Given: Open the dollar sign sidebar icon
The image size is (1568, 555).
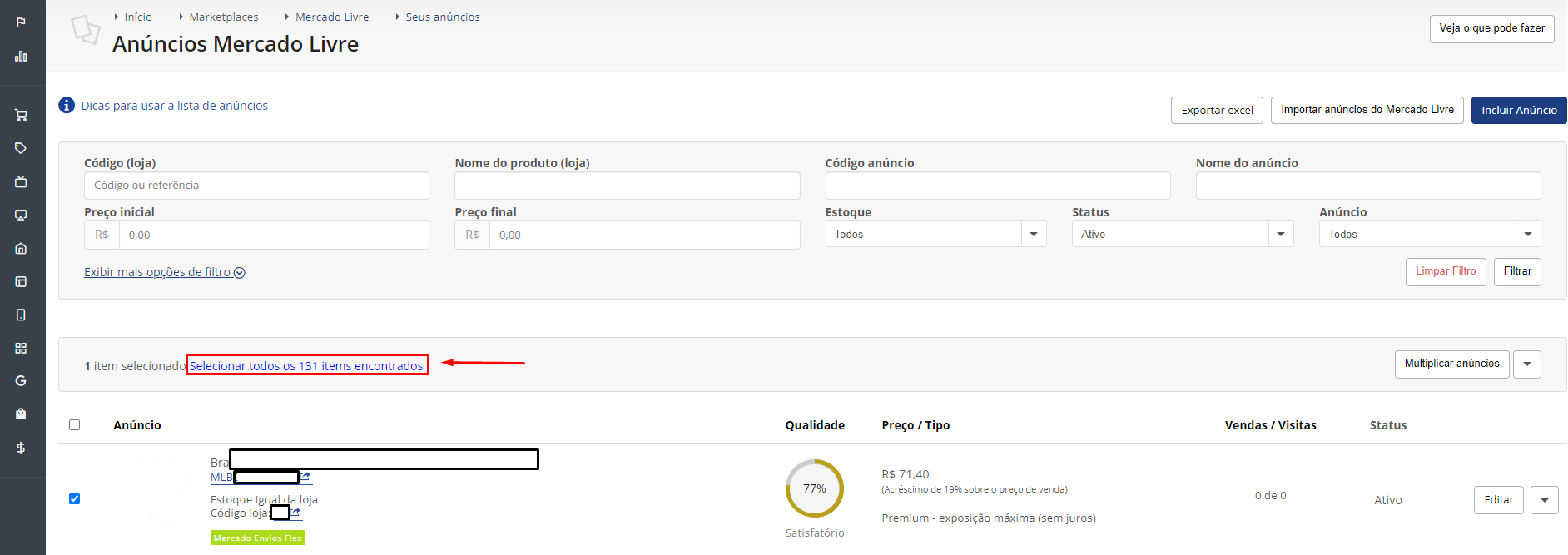Looking at the screenshot, I should [x=21, y=448].
